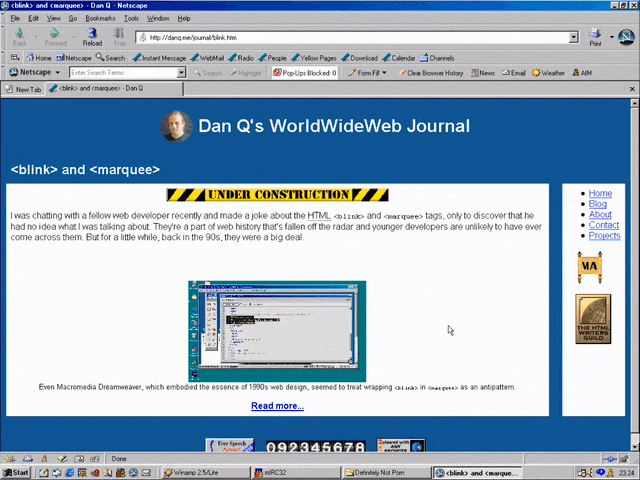
Task: Follow the Home sidebar link
Action: coord(600,193)
